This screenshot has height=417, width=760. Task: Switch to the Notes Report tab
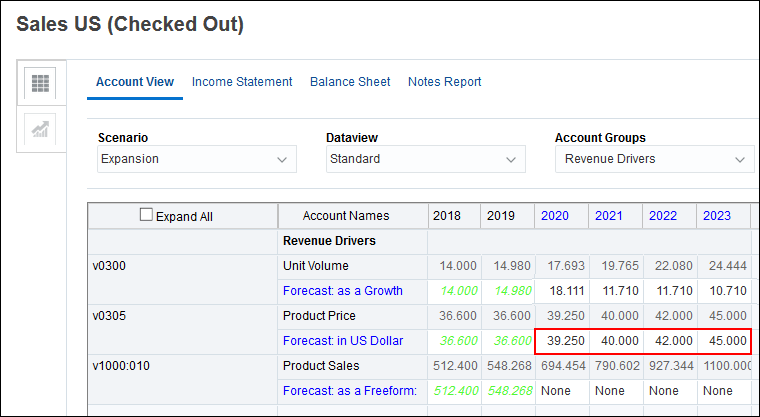[x=444, y=82]
